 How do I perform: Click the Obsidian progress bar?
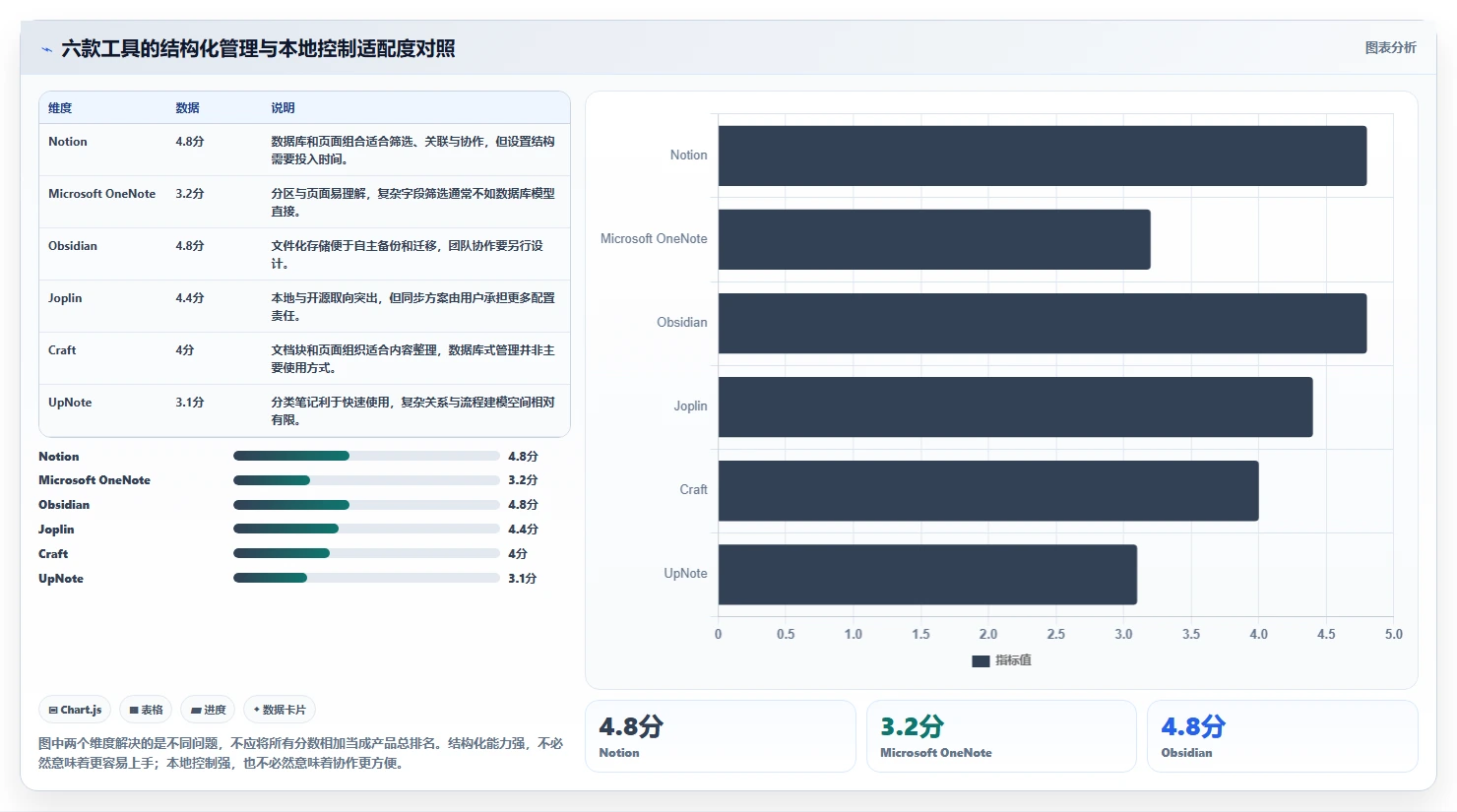pos(366,505)
